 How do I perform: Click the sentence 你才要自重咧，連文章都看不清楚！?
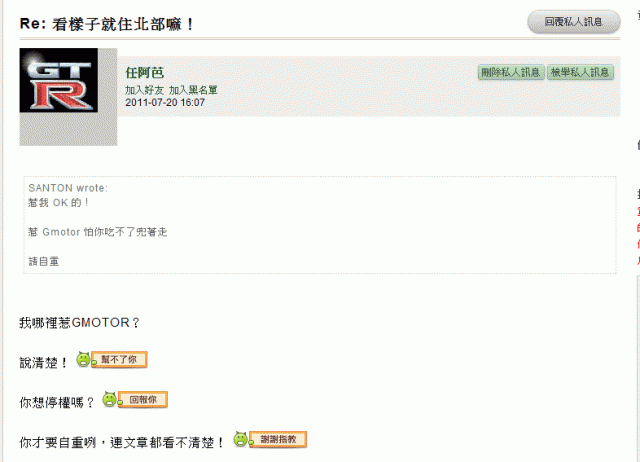tap(122, 441)
